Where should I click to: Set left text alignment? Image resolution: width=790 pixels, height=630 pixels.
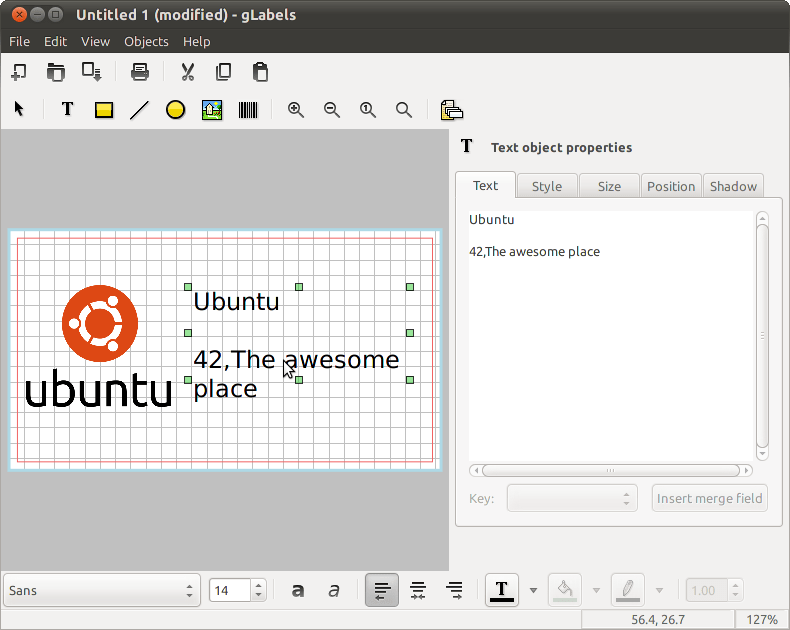[382, 590]
